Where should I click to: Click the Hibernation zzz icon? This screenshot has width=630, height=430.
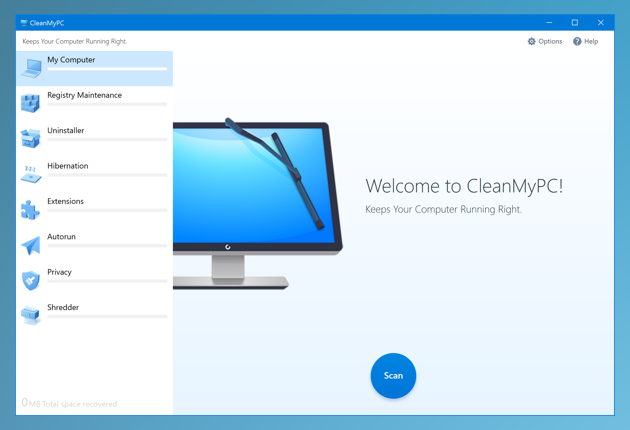click(x=31, y=174)
